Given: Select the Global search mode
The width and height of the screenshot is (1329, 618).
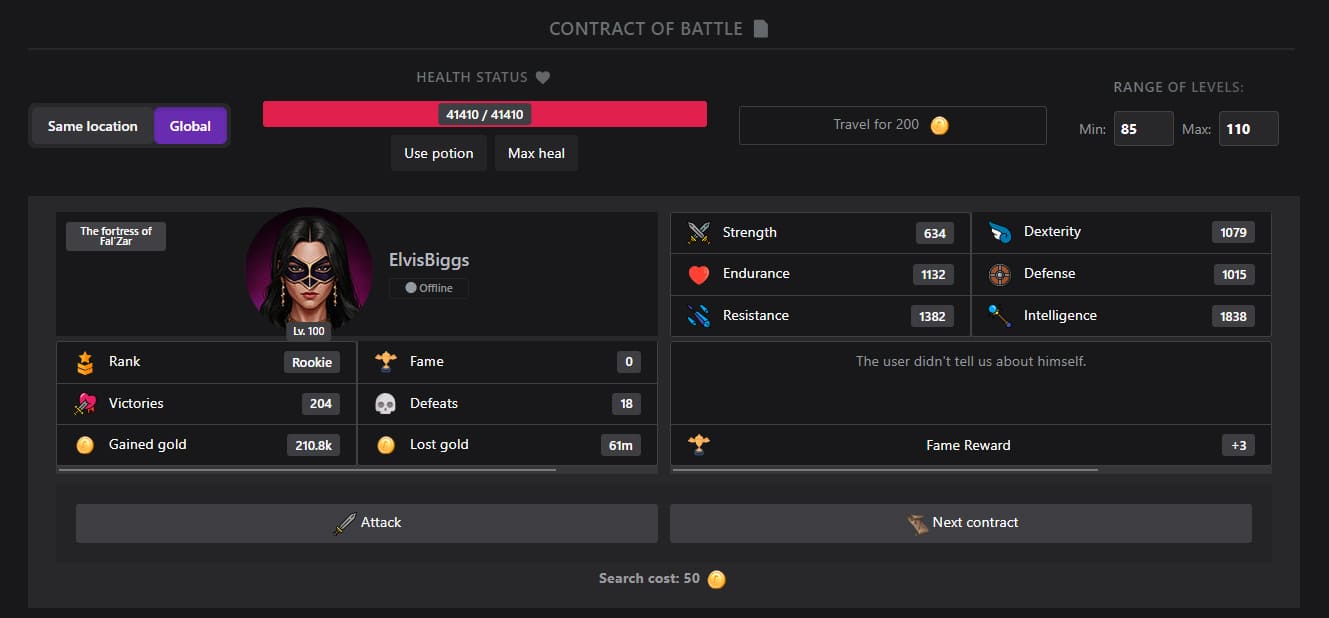Looking at the screenshot, I should click(x=190, y=126).
